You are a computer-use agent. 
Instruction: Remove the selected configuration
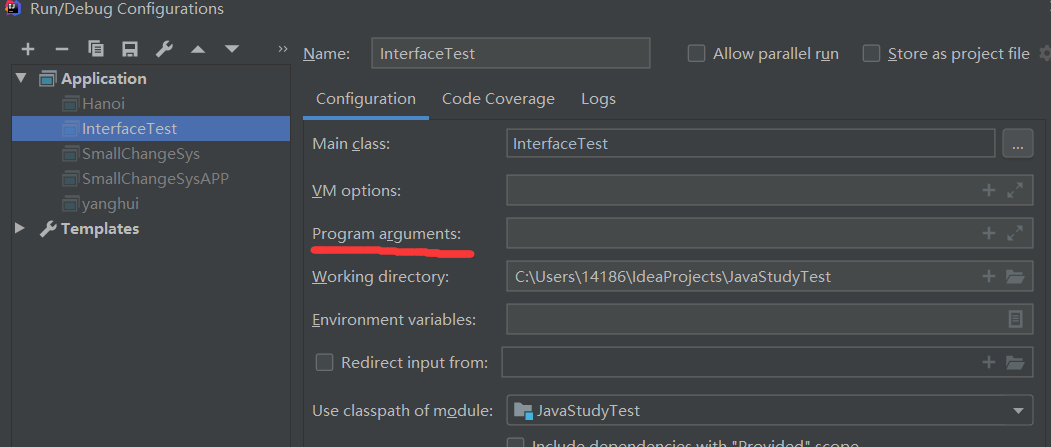click(x=62, y=49)
